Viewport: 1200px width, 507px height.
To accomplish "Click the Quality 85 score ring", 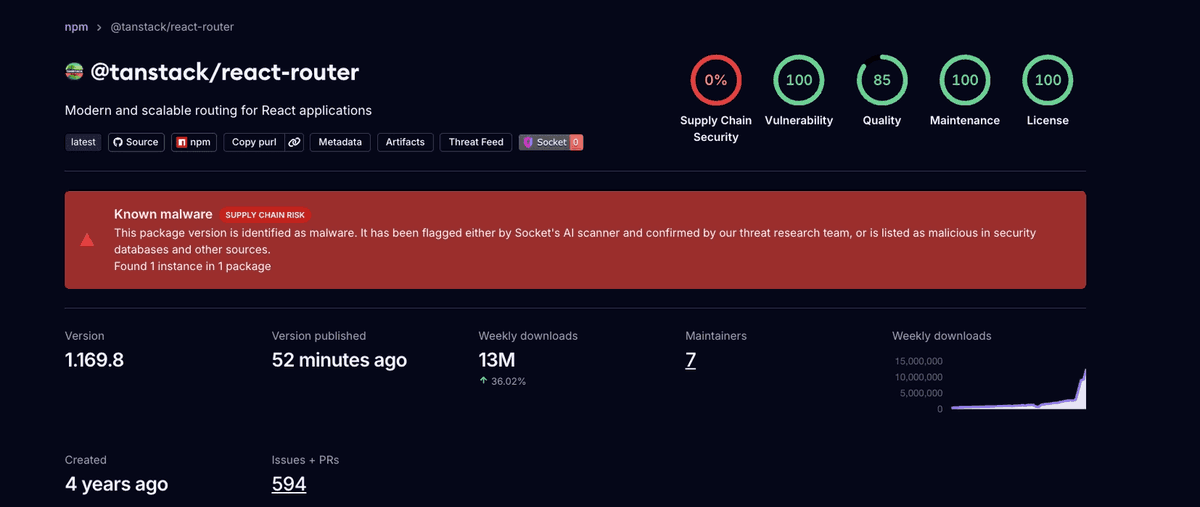I will pos(882,80).
